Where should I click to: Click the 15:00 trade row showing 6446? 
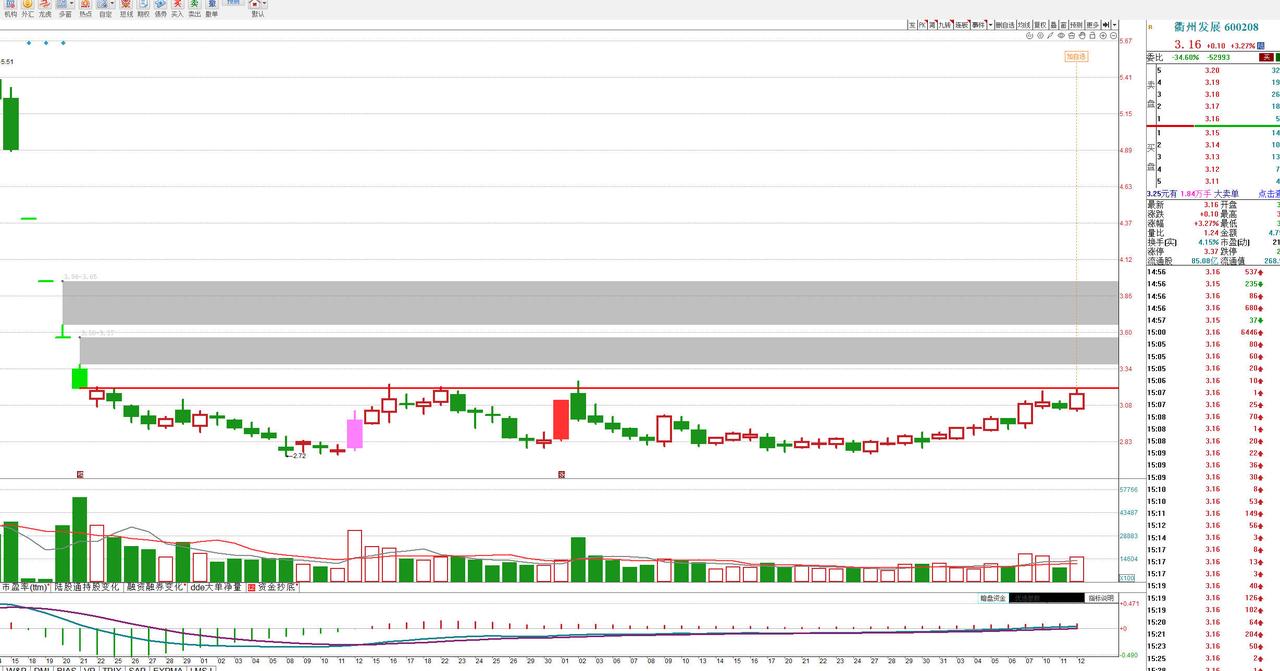[x=1213, y=332]
